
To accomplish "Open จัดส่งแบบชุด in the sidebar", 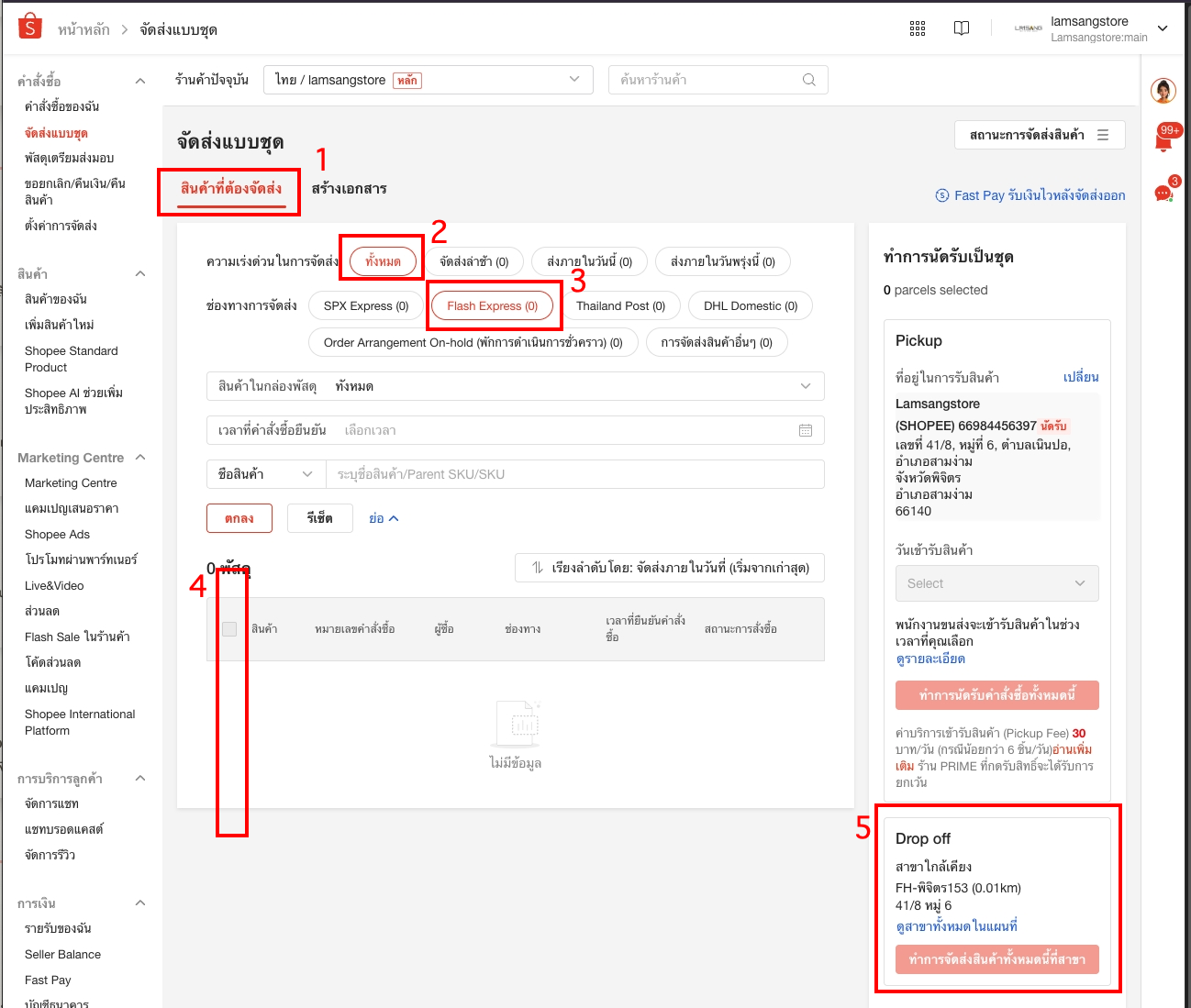I will [x=56, y=133].
